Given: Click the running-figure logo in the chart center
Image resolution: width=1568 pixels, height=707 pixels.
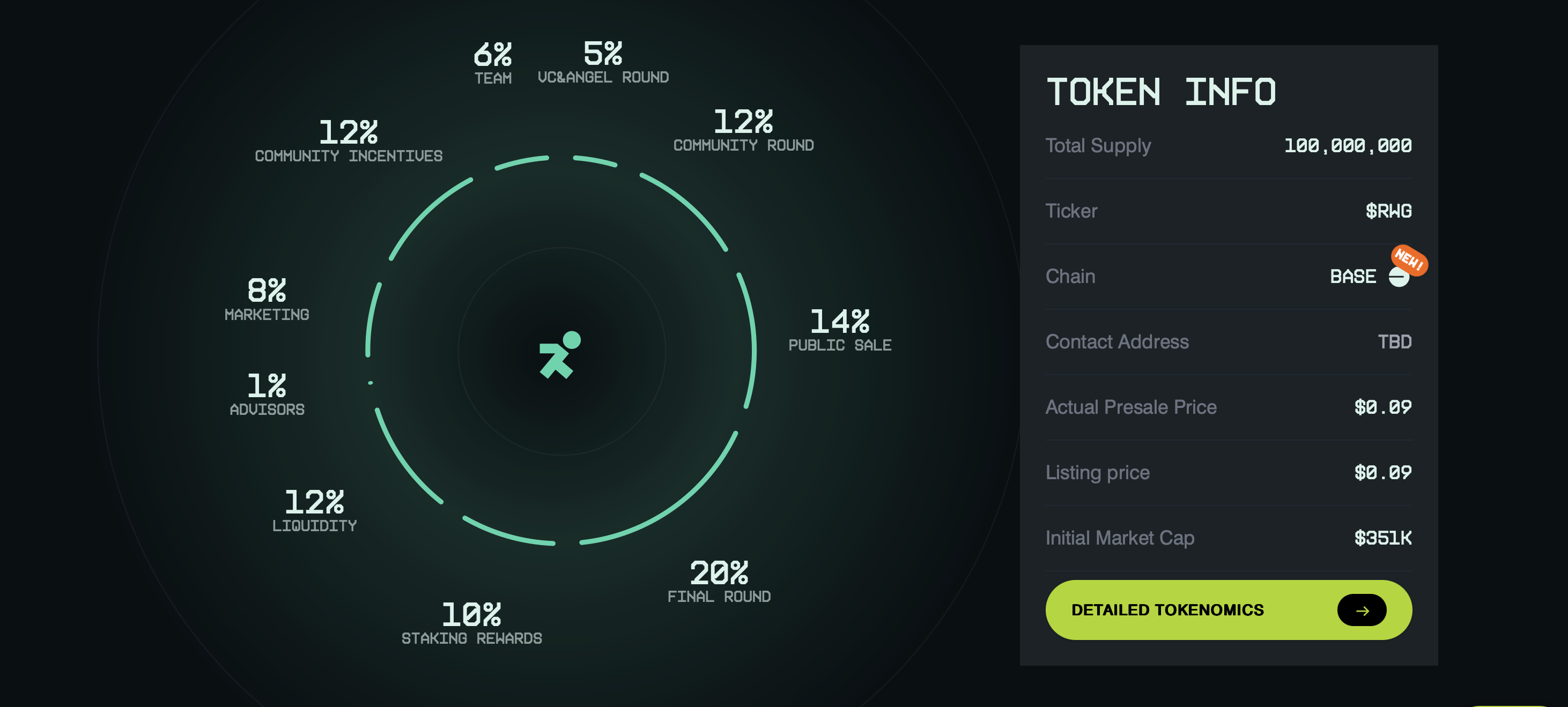Looking at the screenshot, I should click(559, 355).
